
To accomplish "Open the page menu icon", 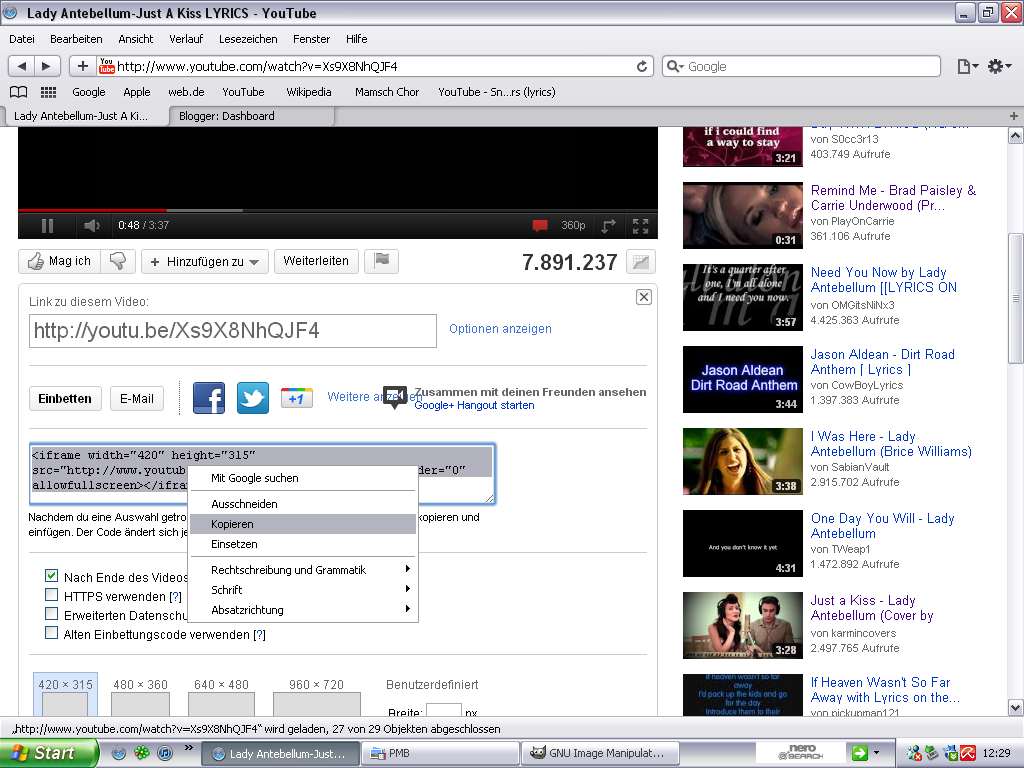I will 967,66.
